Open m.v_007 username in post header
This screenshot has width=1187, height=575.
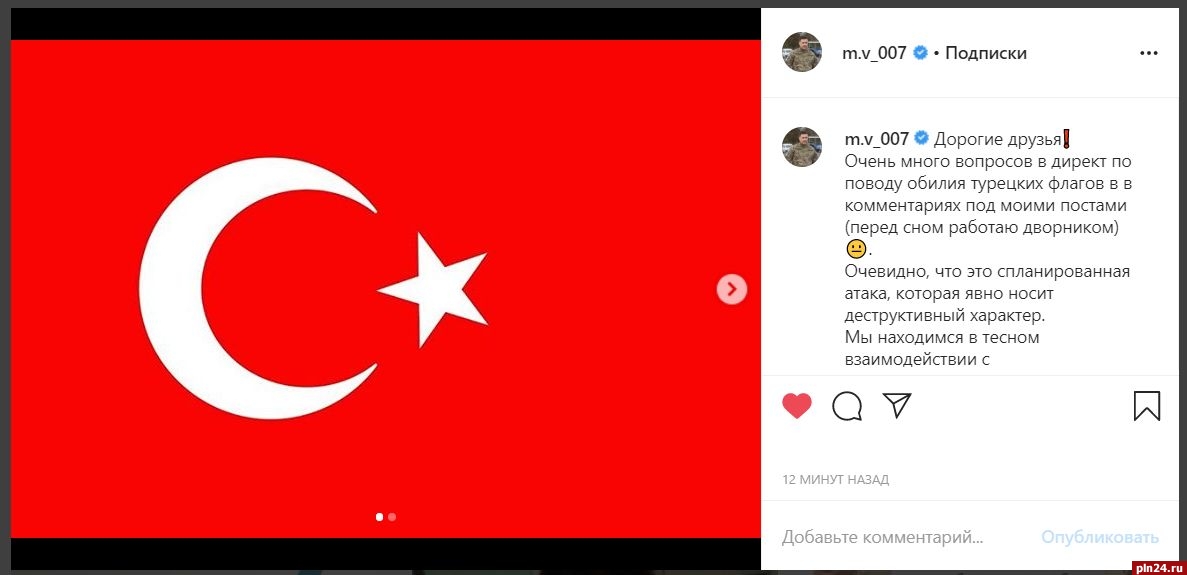(874, 53)
